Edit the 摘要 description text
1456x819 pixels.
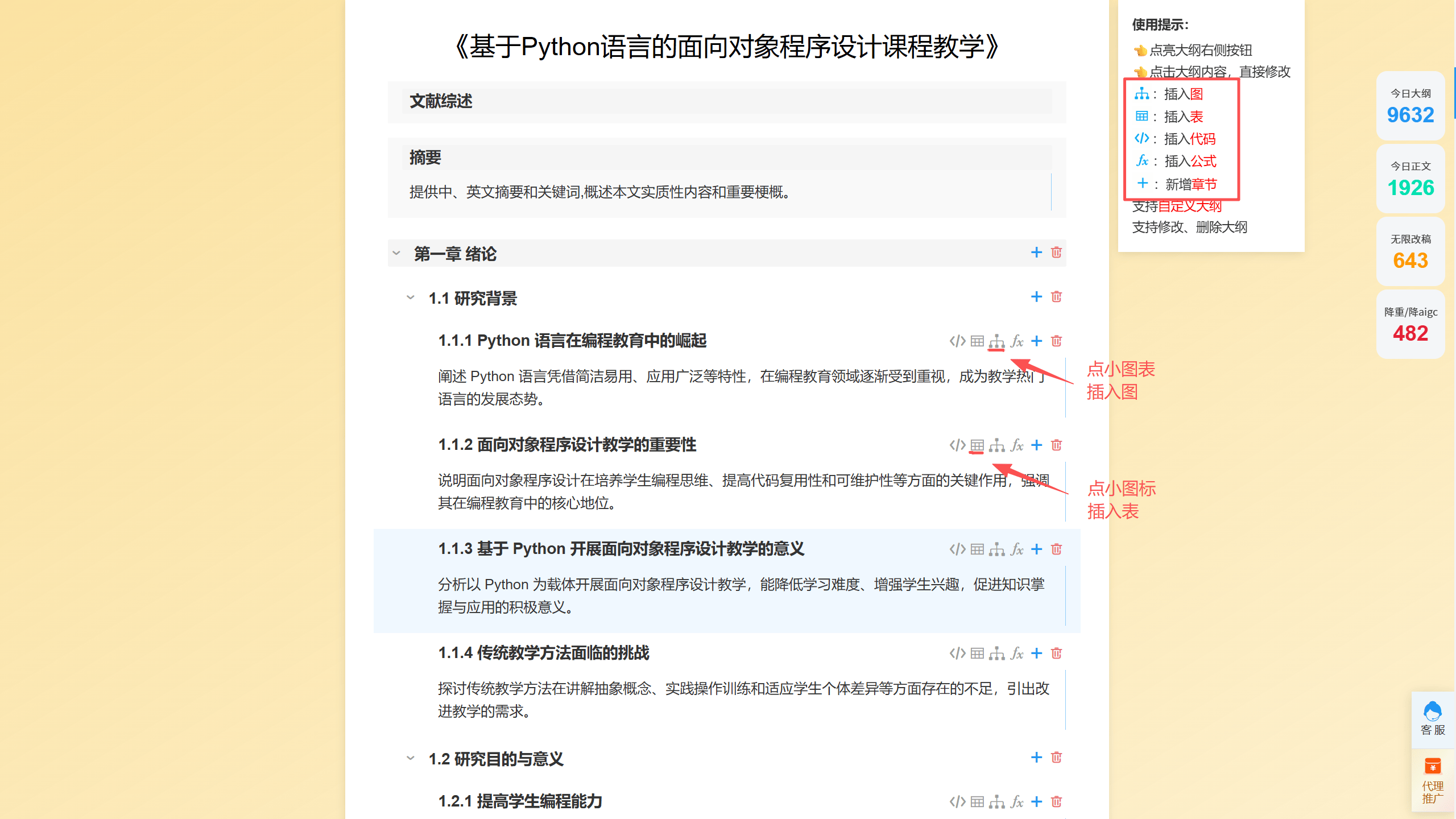[x=600, y=192]
